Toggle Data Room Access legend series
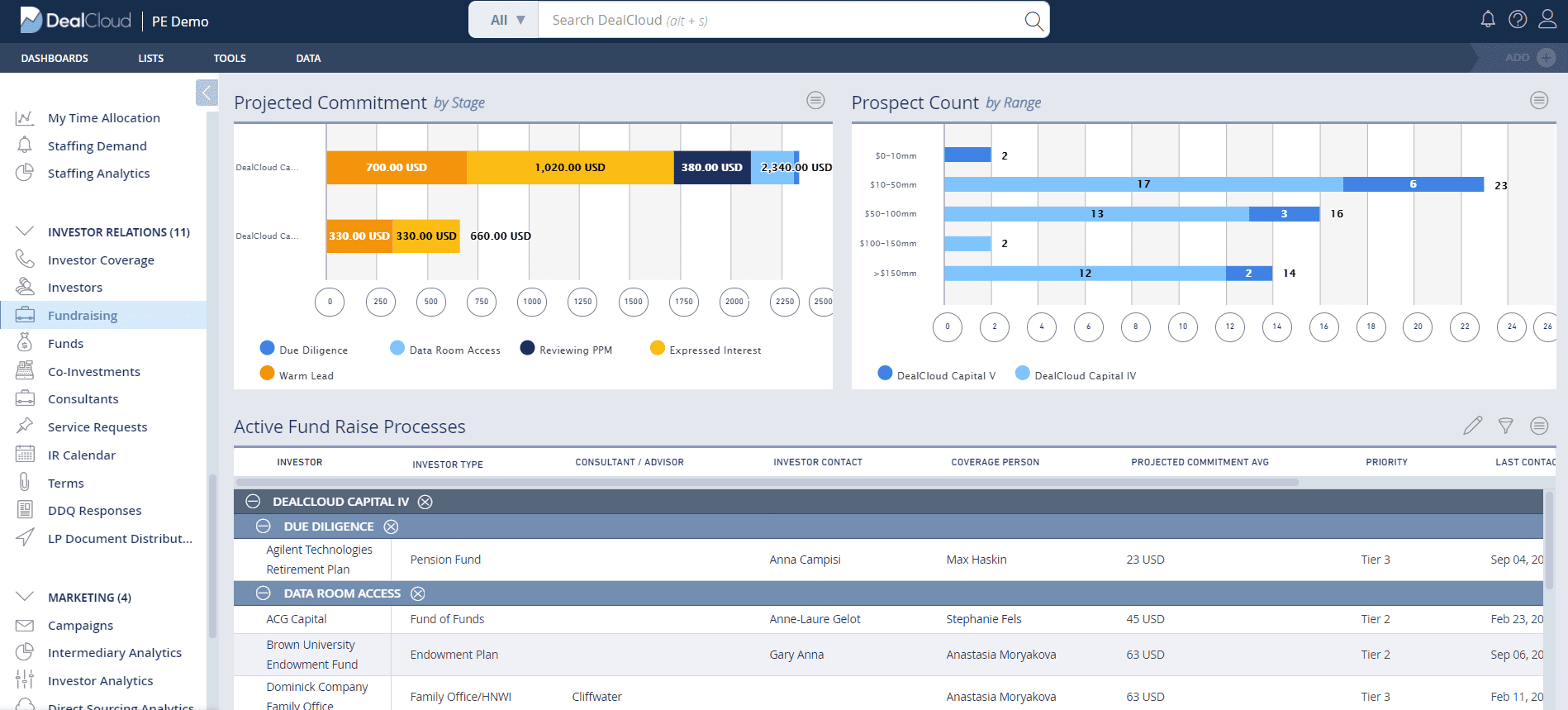This screenshot has width=1568, height=710. pos(445,350)
